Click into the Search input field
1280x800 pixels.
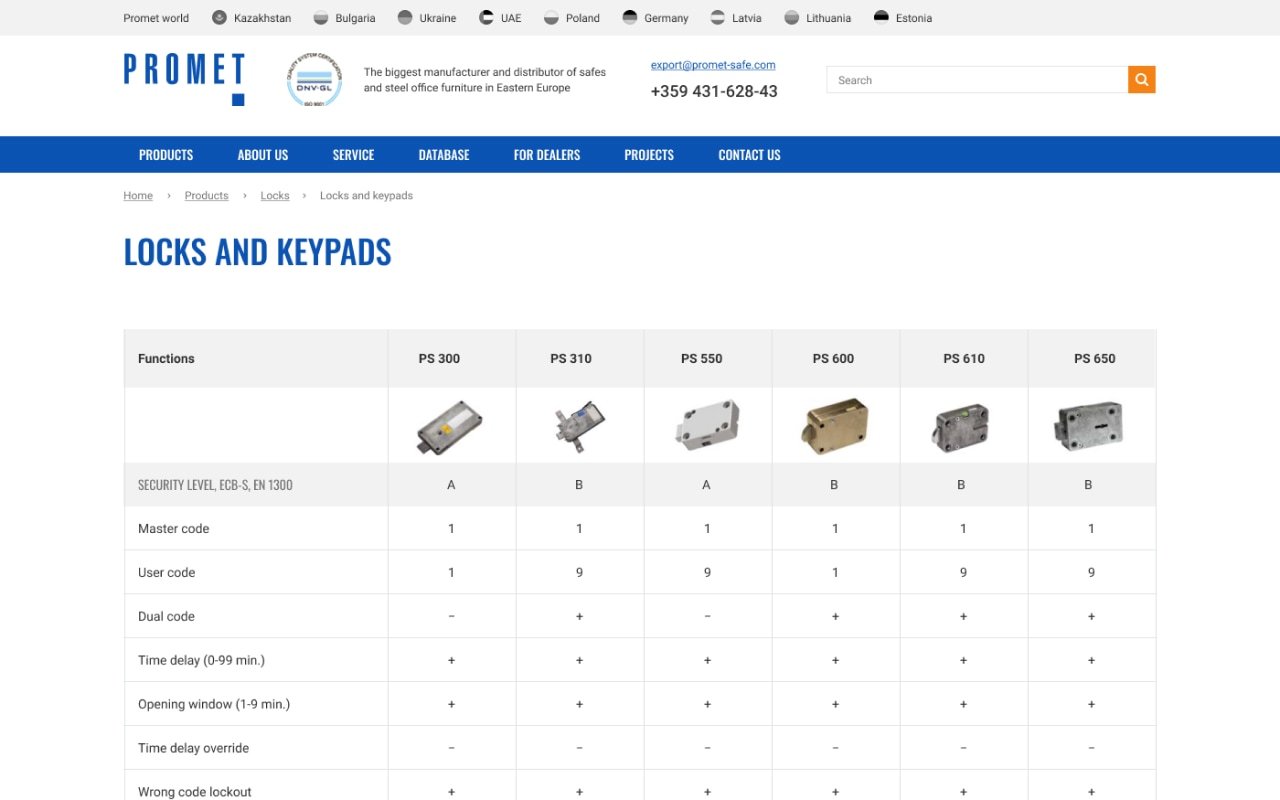(x=977, y=80)
